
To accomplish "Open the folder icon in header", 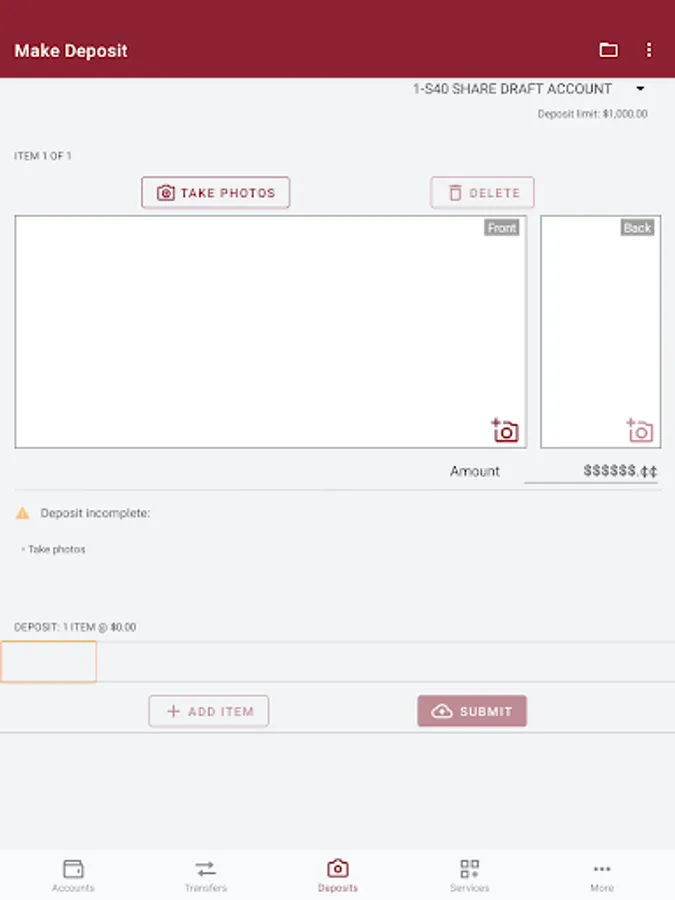I will pyautogui.click(x=608, y=50).
